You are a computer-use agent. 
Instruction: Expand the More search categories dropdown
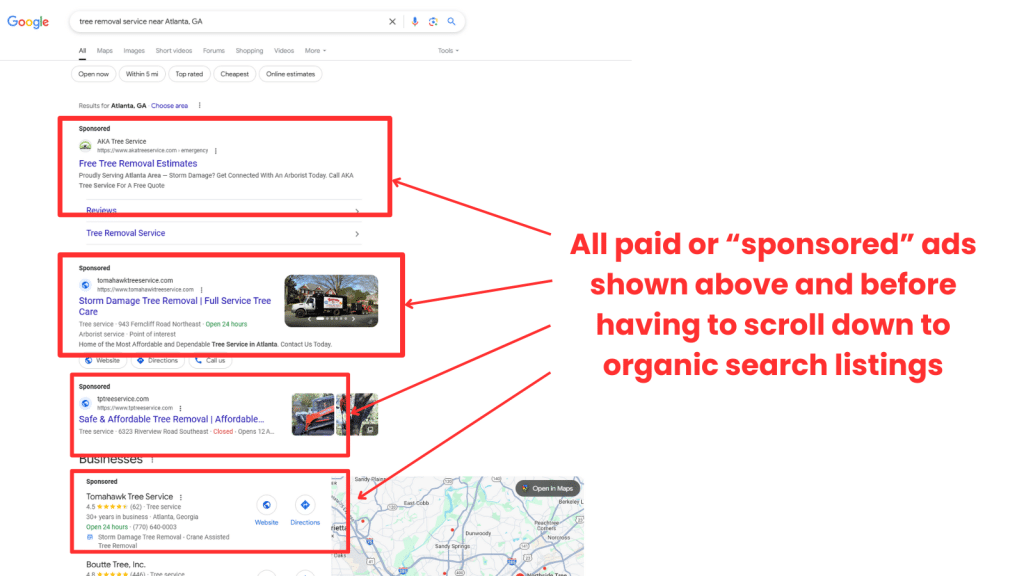[315, 51]
